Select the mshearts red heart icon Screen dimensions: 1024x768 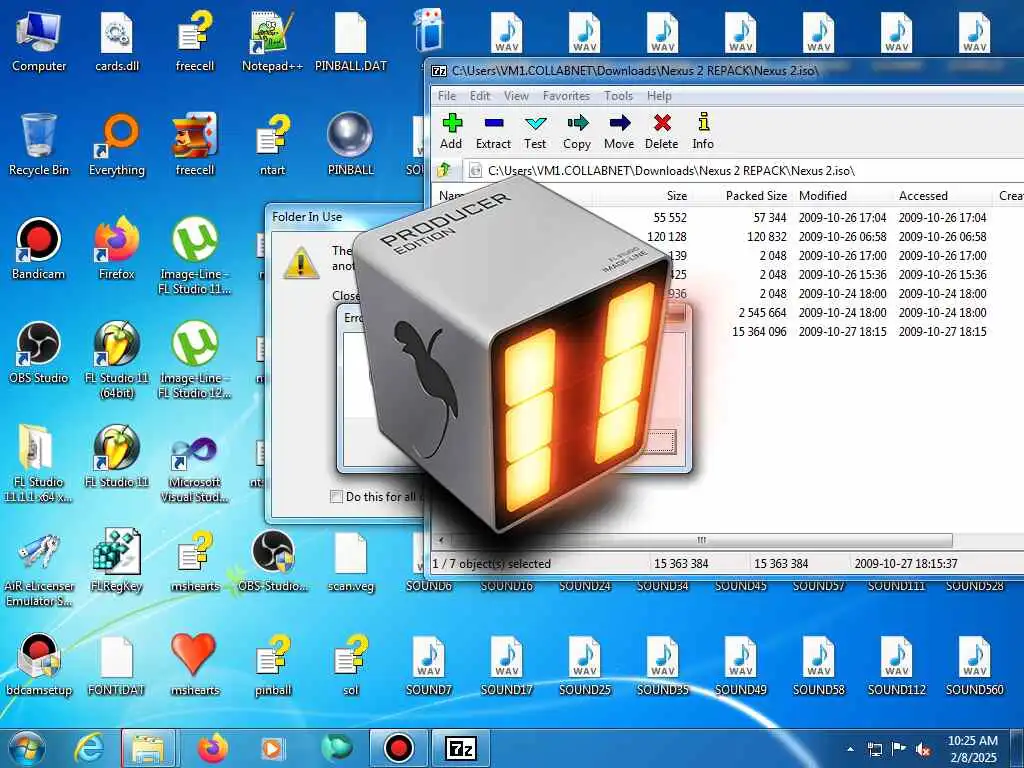coord(195,664)
